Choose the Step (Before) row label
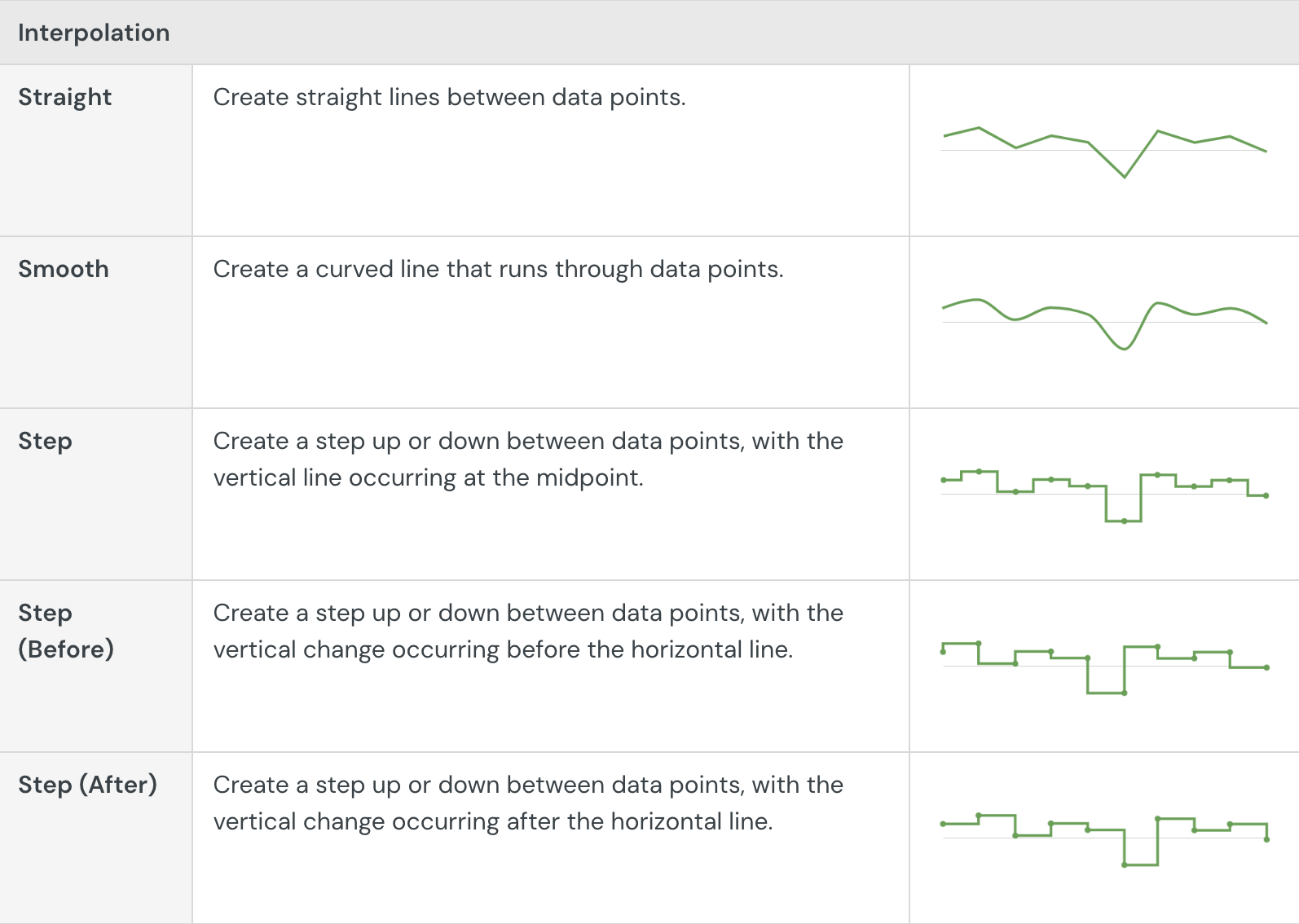1299x924 pixels. [x=66, y=631]
